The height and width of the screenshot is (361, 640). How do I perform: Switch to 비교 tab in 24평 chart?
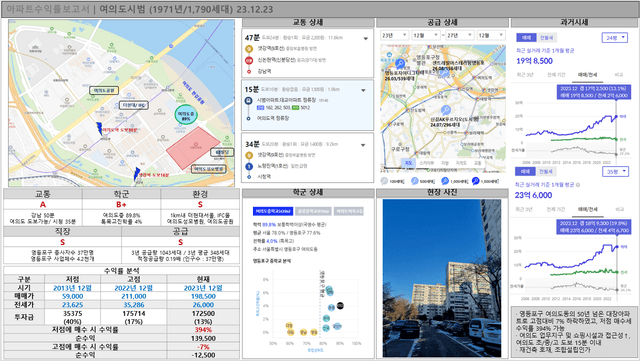click(x=619, y=75)
